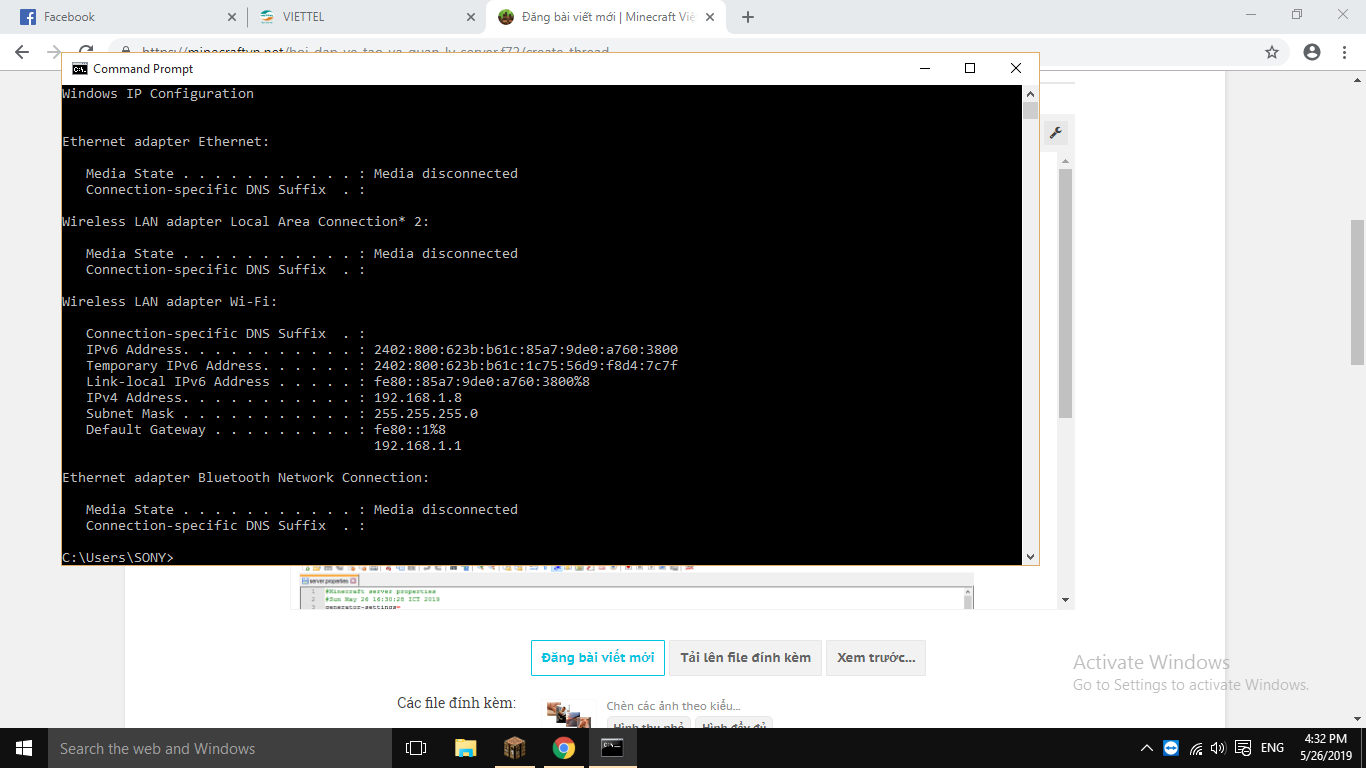Click the ENG input language indicator
This screenshot has height=768, width=1366.
(x=1272, y=748)
